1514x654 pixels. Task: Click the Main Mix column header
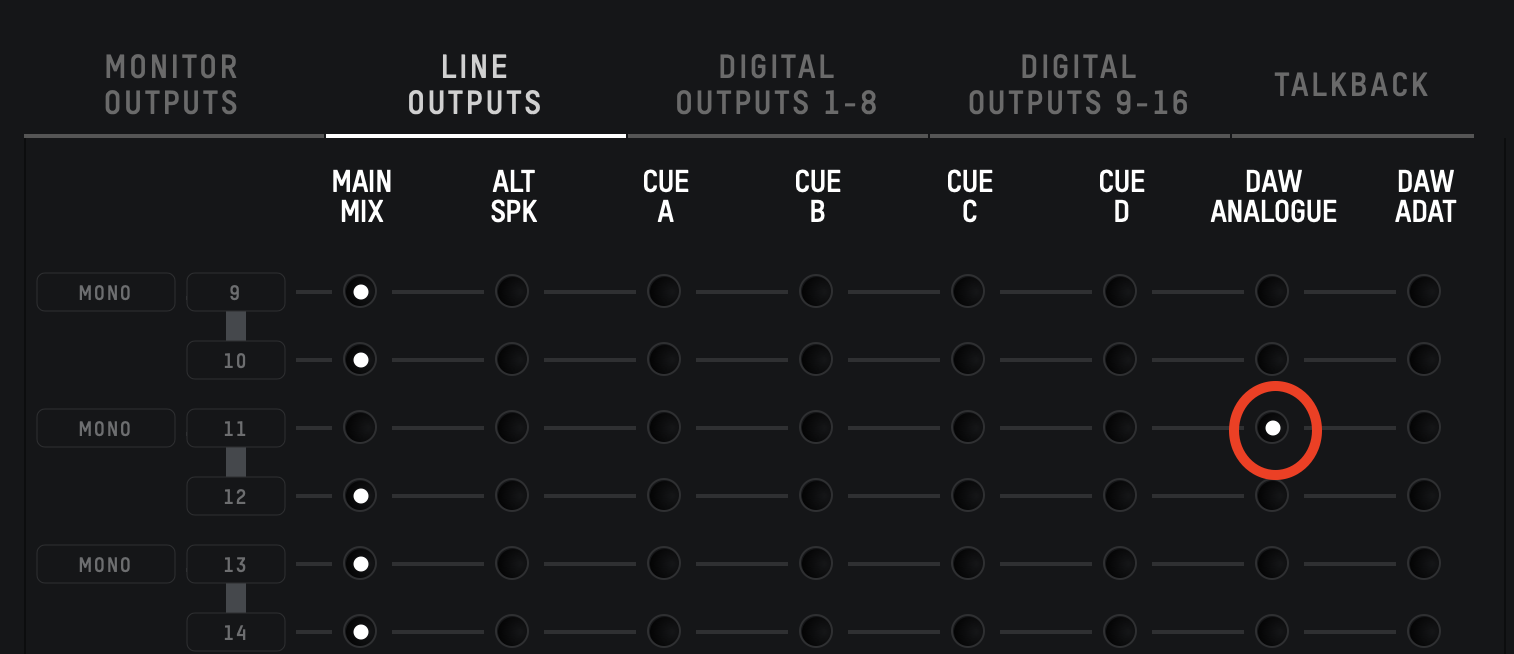(x=361, y=196)
